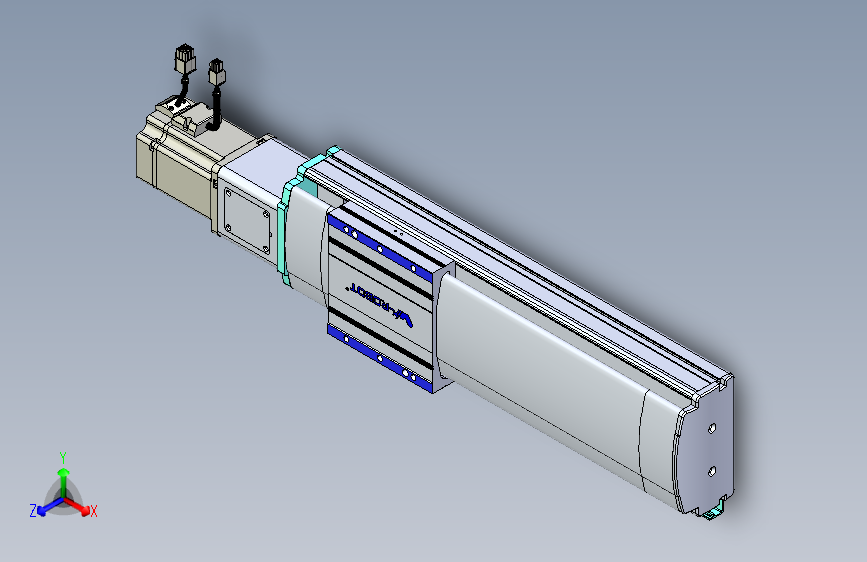Screen dimensions: 867x562
Task: Select the top blue strip of the carriage
Action: (379, 247)
